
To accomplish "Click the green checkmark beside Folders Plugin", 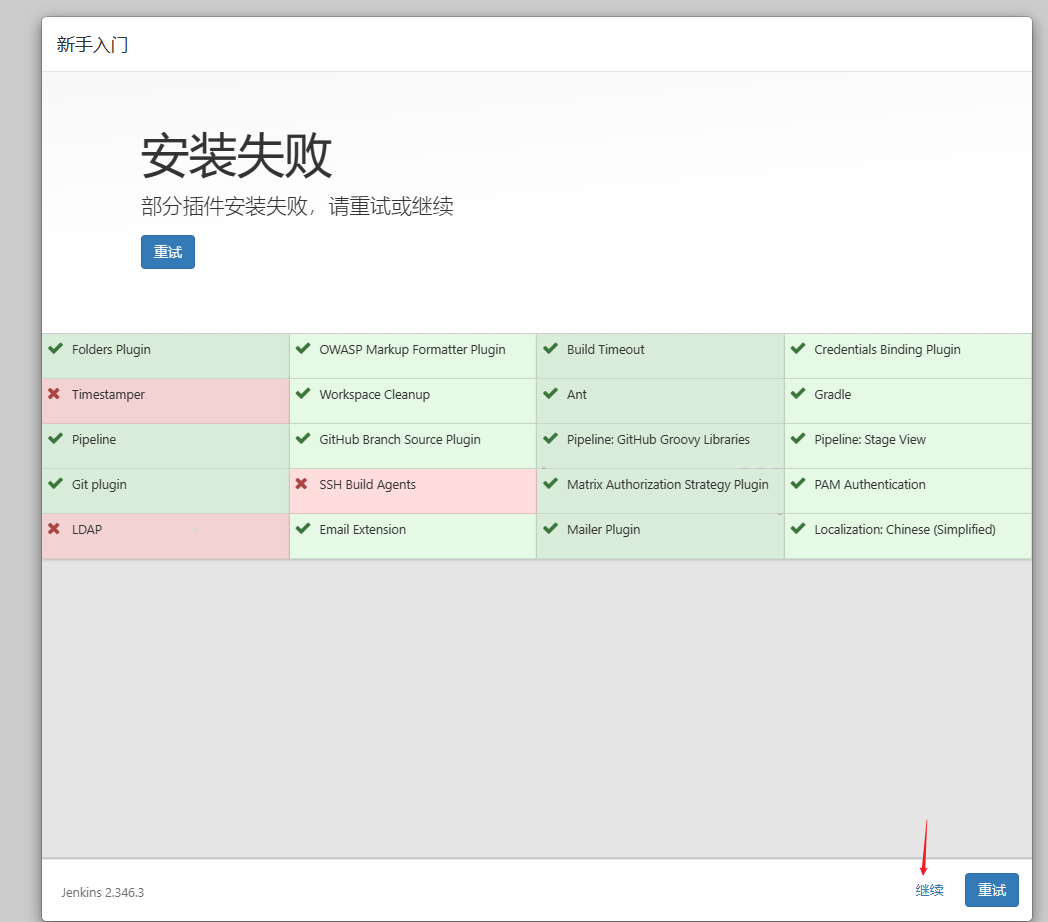I will [x=55, y=350].
